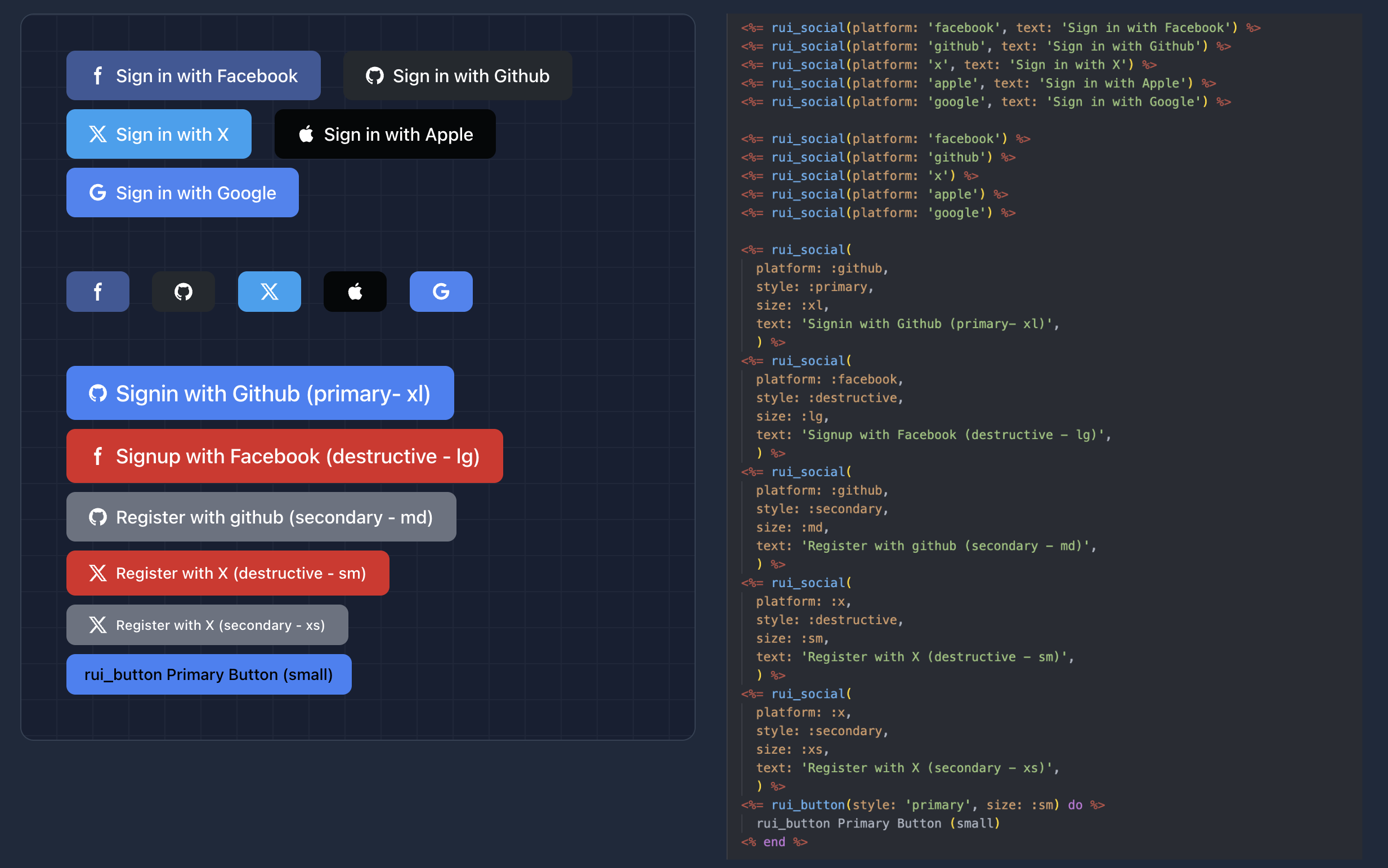
Task: Click code line rui_social(platform: 'github') without text
Action: click(x=878, y=157)
